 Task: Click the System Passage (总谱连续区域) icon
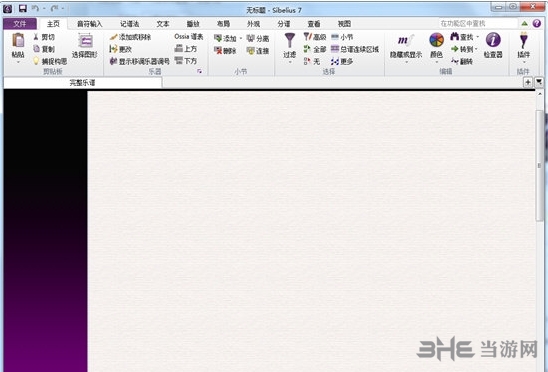click(x=335, y=49)
